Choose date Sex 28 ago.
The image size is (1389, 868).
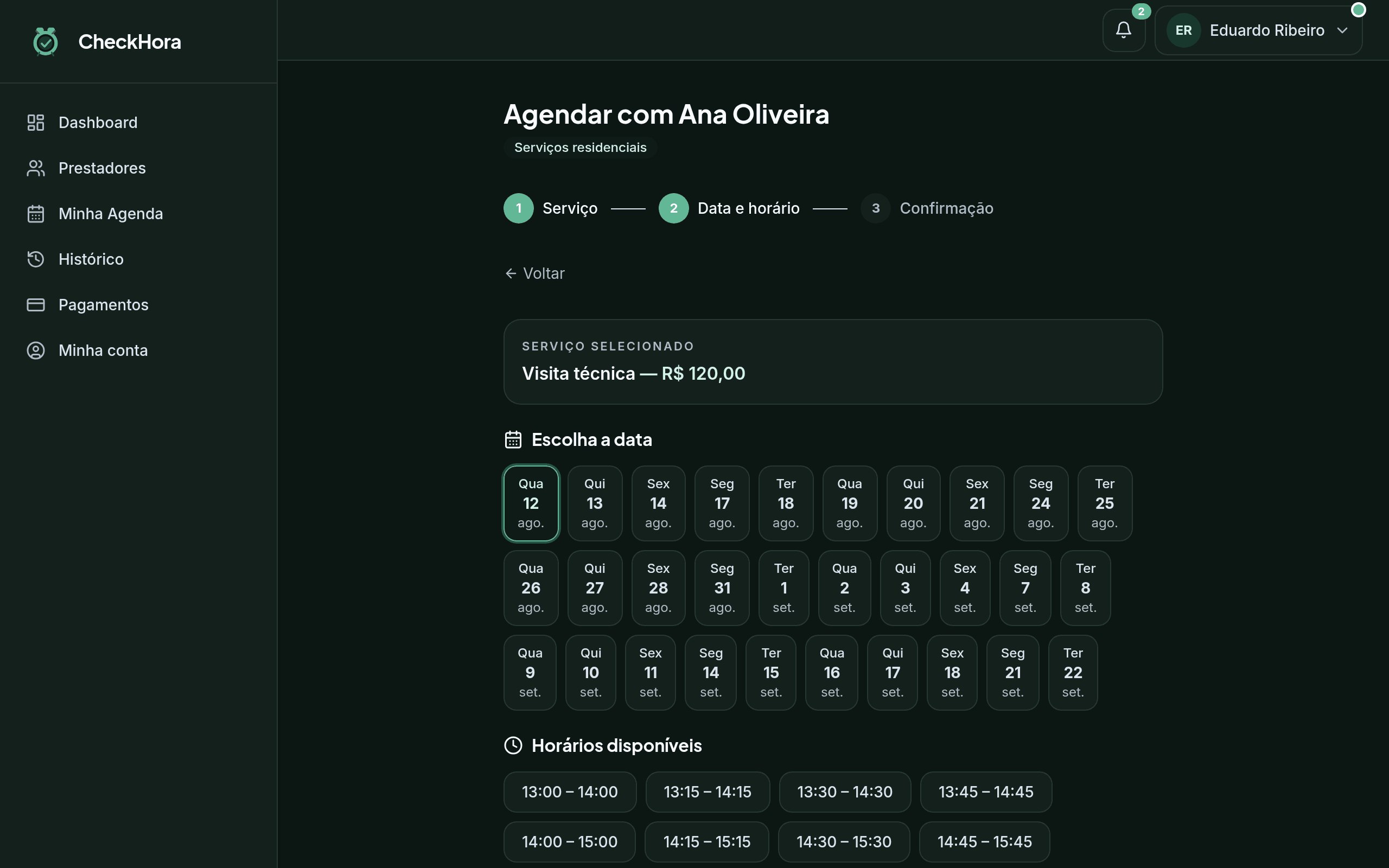click(658, 588)
